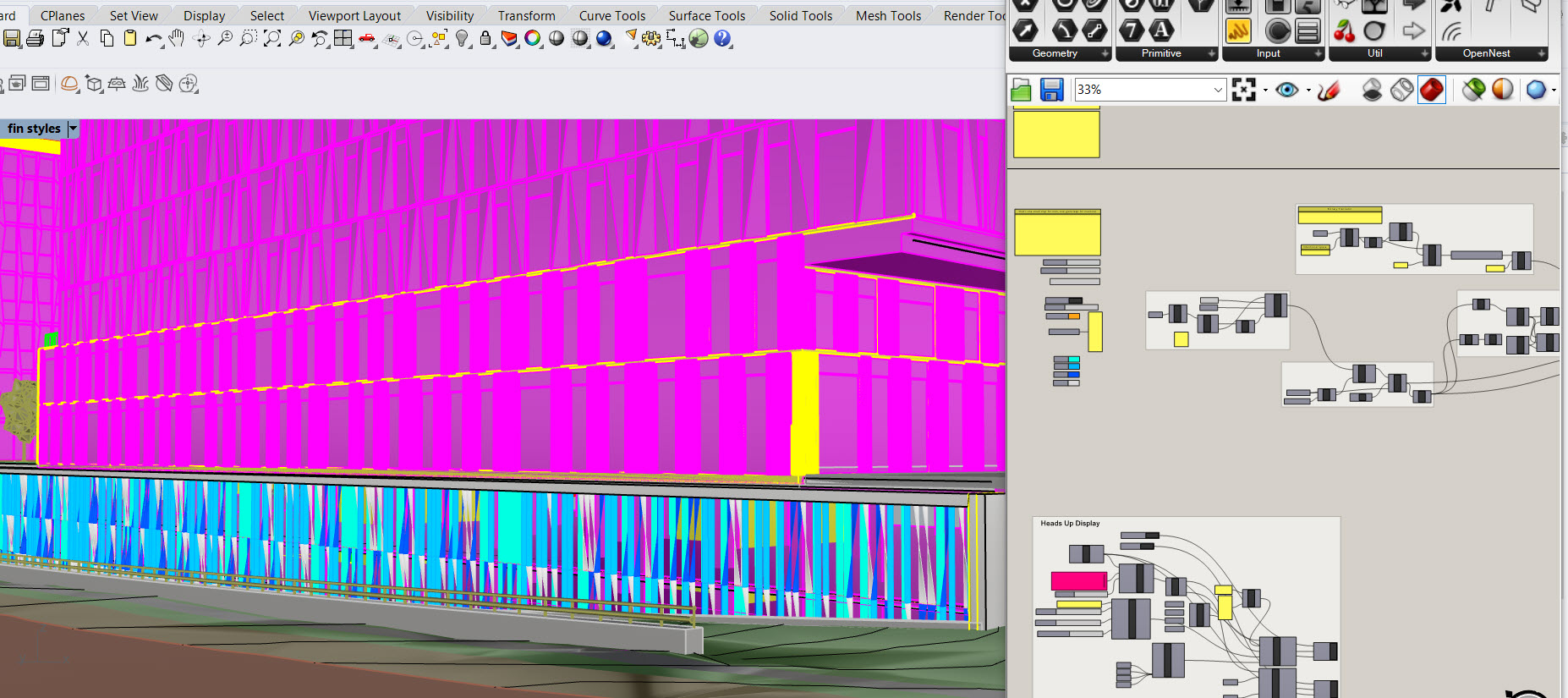This screenshot has height=698, width=1568.
Task: Click the blue help question mark icon
Action: (x=722, y=38)
